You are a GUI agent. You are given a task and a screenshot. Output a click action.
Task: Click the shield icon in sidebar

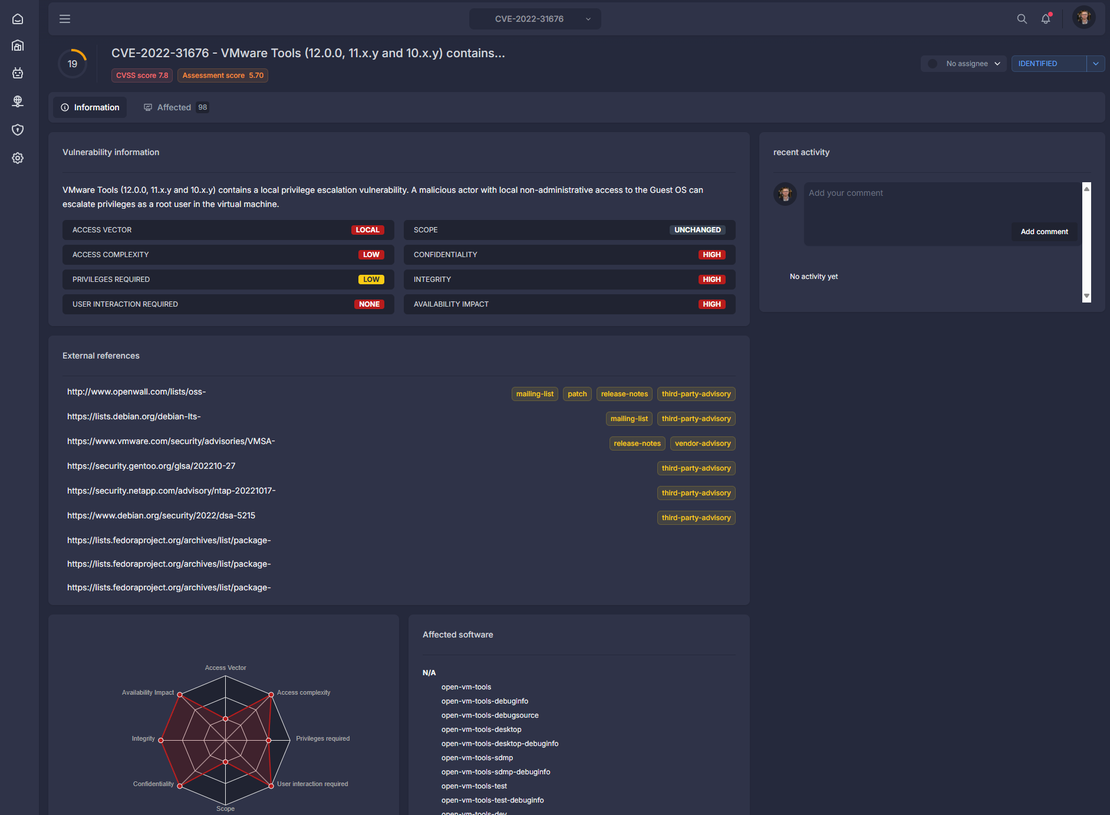click(x=18, y=130)
